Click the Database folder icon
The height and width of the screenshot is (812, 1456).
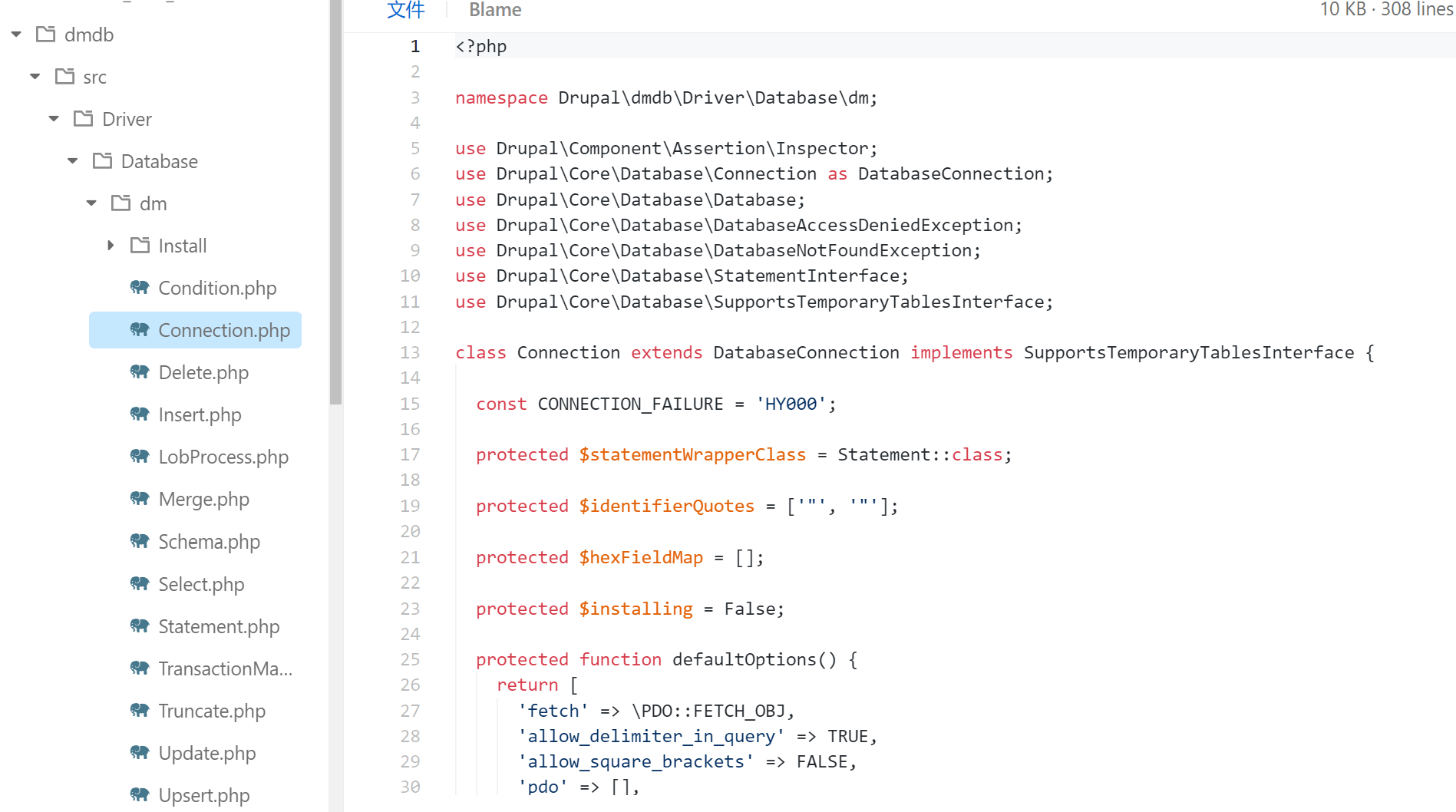point(103,160)
